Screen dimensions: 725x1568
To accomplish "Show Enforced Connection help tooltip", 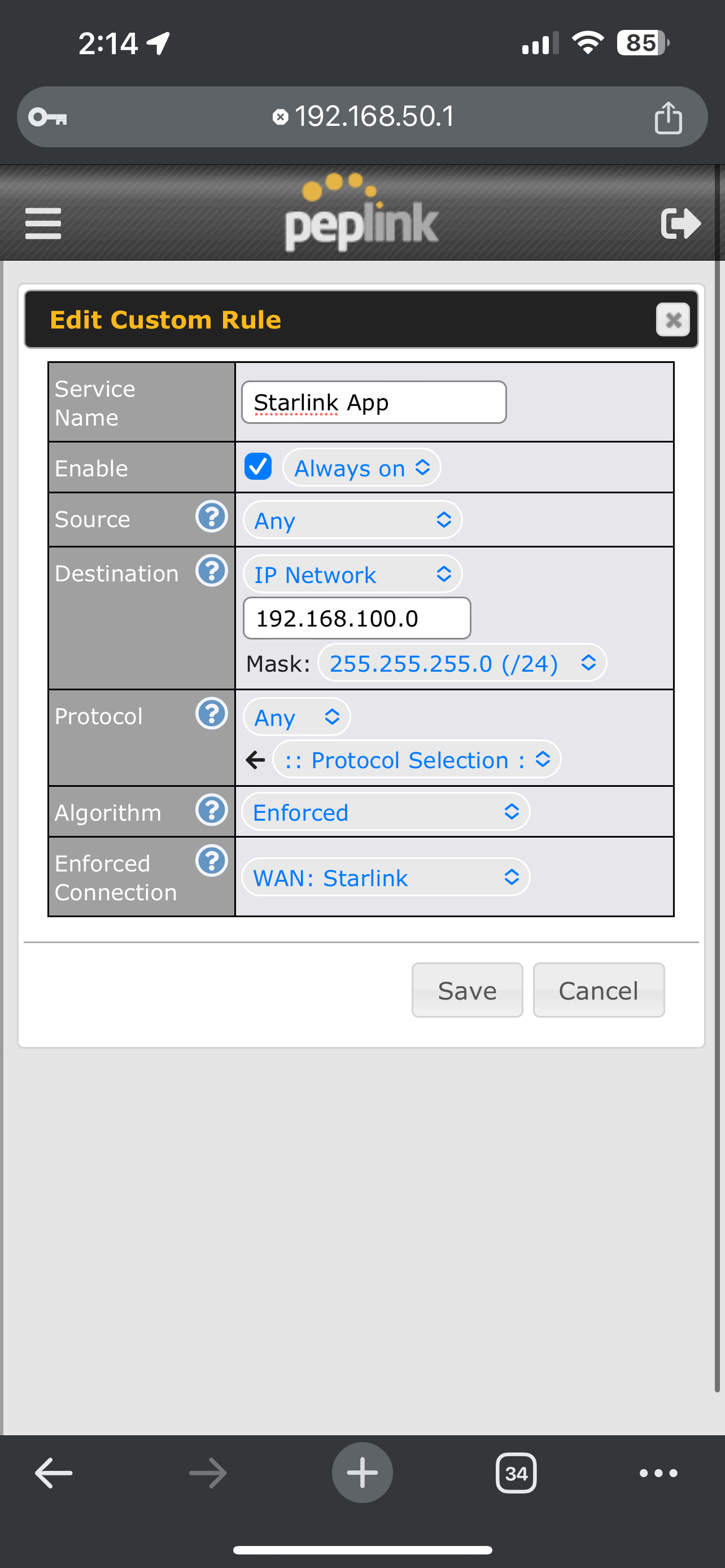I will coord(211,862).
